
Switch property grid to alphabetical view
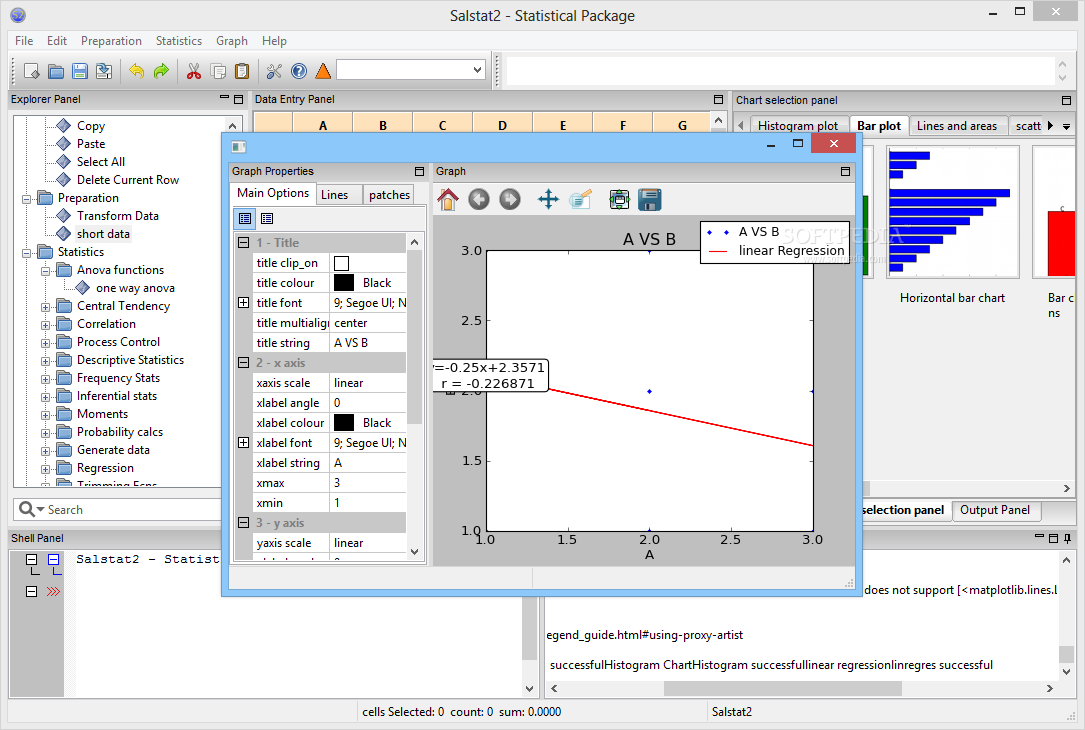pos(267,219)
